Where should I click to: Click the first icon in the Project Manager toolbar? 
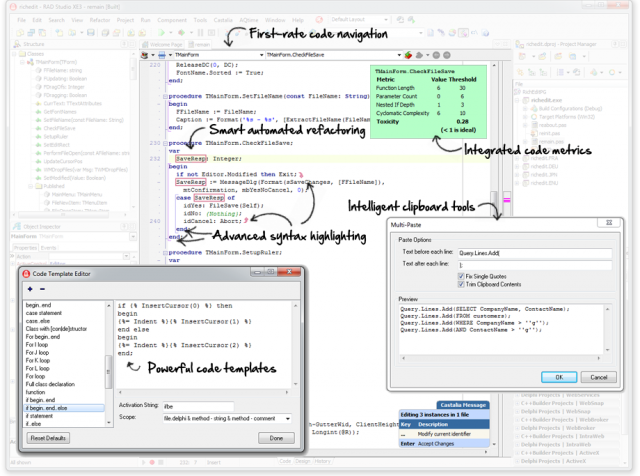point(522,56)
